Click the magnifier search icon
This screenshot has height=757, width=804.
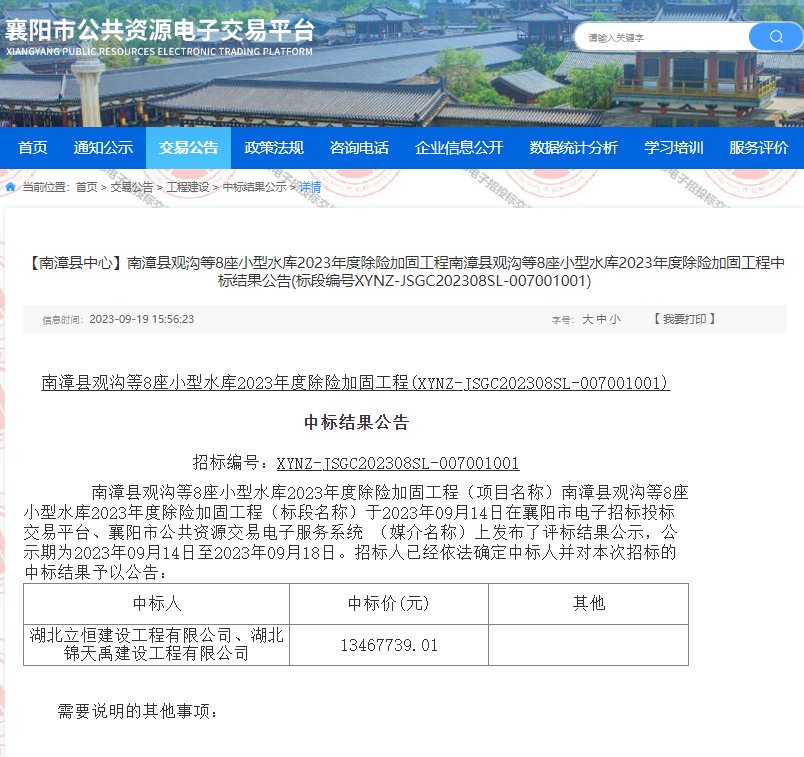tap(775, 36)
